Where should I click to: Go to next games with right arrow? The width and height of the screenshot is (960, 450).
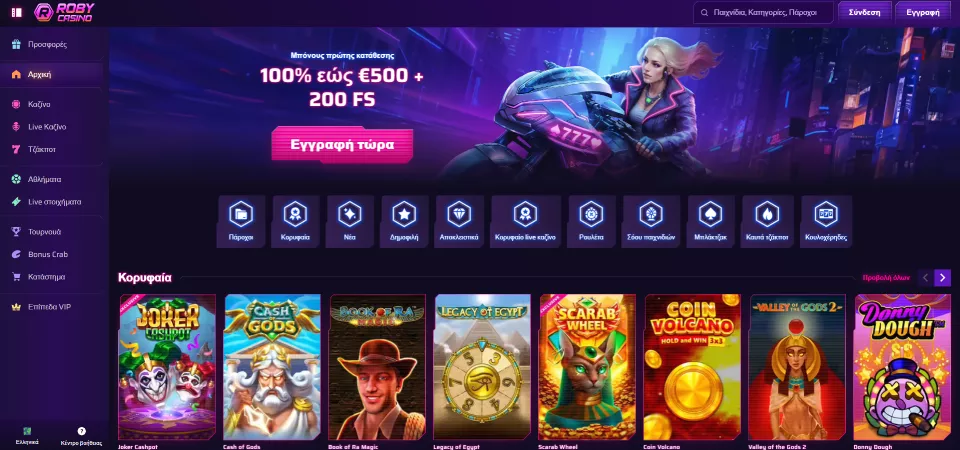943,277
